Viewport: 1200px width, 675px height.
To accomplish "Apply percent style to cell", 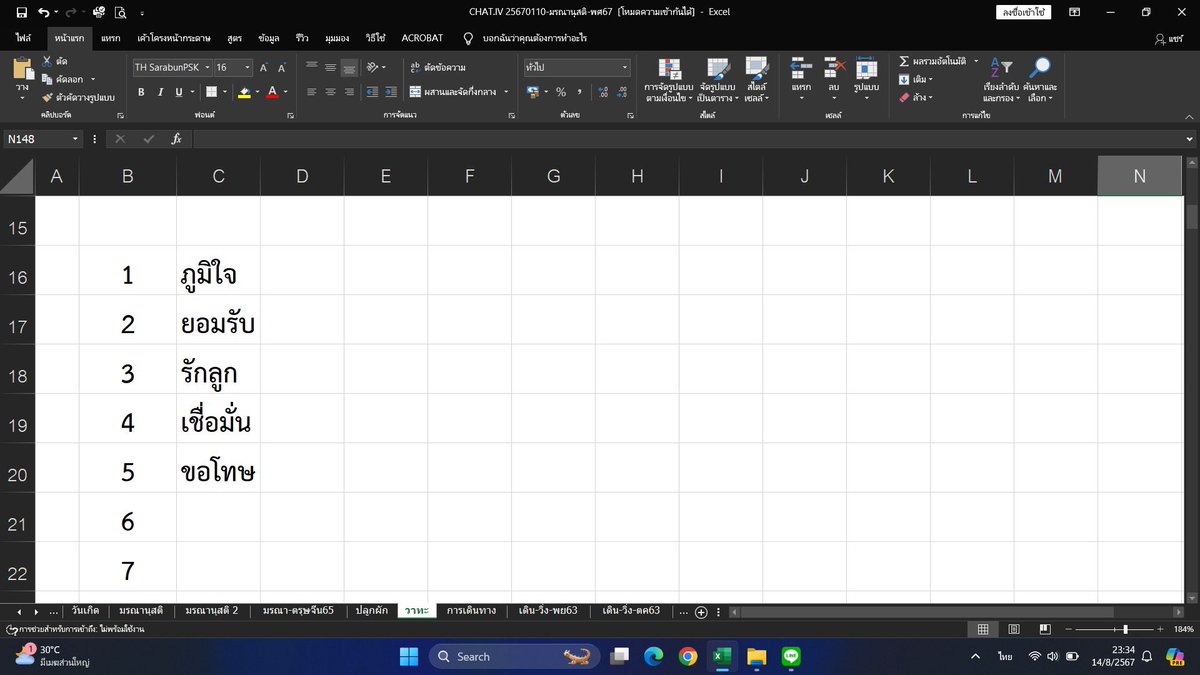I will pos(561,92).
